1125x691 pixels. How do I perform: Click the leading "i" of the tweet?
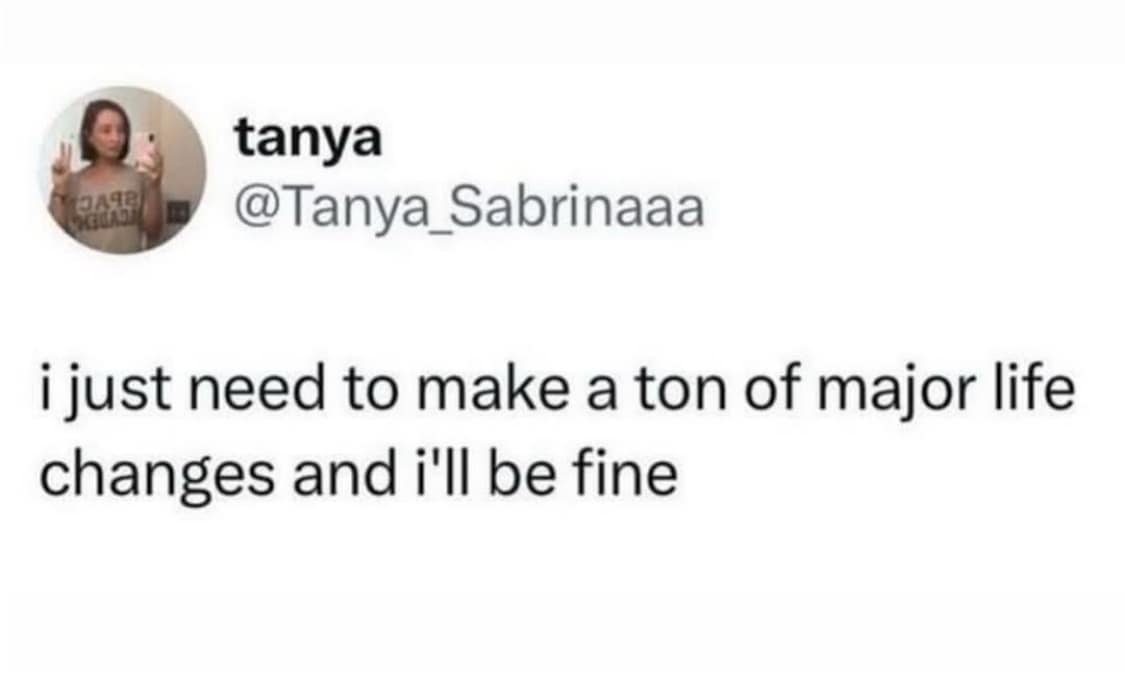[x=47, y=390]
